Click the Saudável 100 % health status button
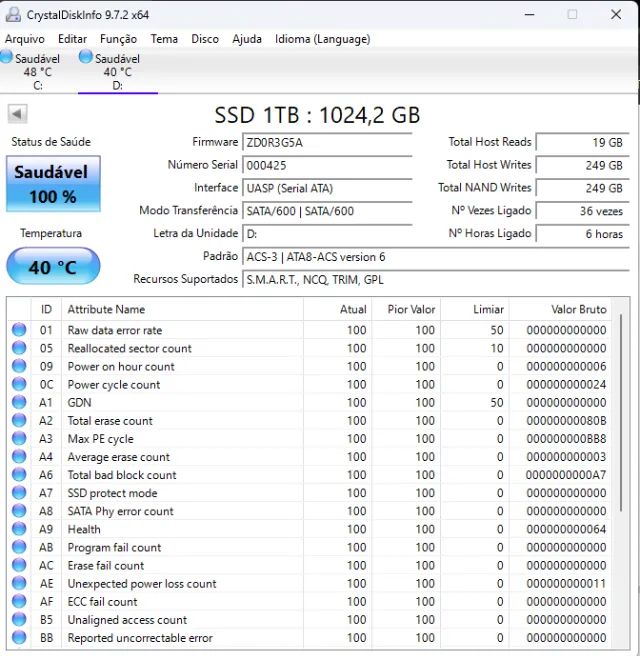This screenshot has width=640, height=656. [53, 184]
